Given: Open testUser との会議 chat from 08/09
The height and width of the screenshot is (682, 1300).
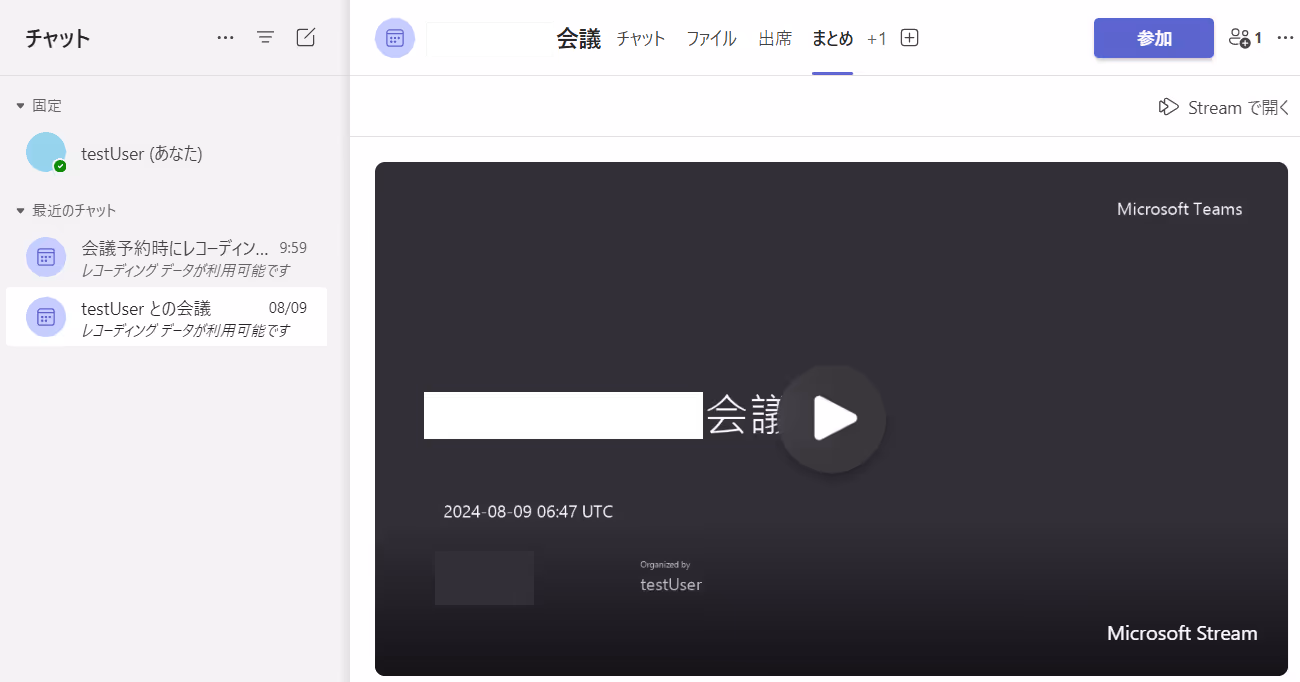Looking at the screenshot, I should coord(166,317).
